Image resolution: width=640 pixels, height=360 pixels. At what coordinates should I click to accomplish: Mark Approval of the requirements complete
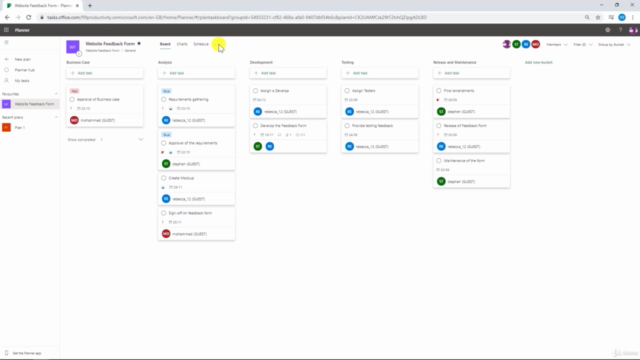point(164,143)
